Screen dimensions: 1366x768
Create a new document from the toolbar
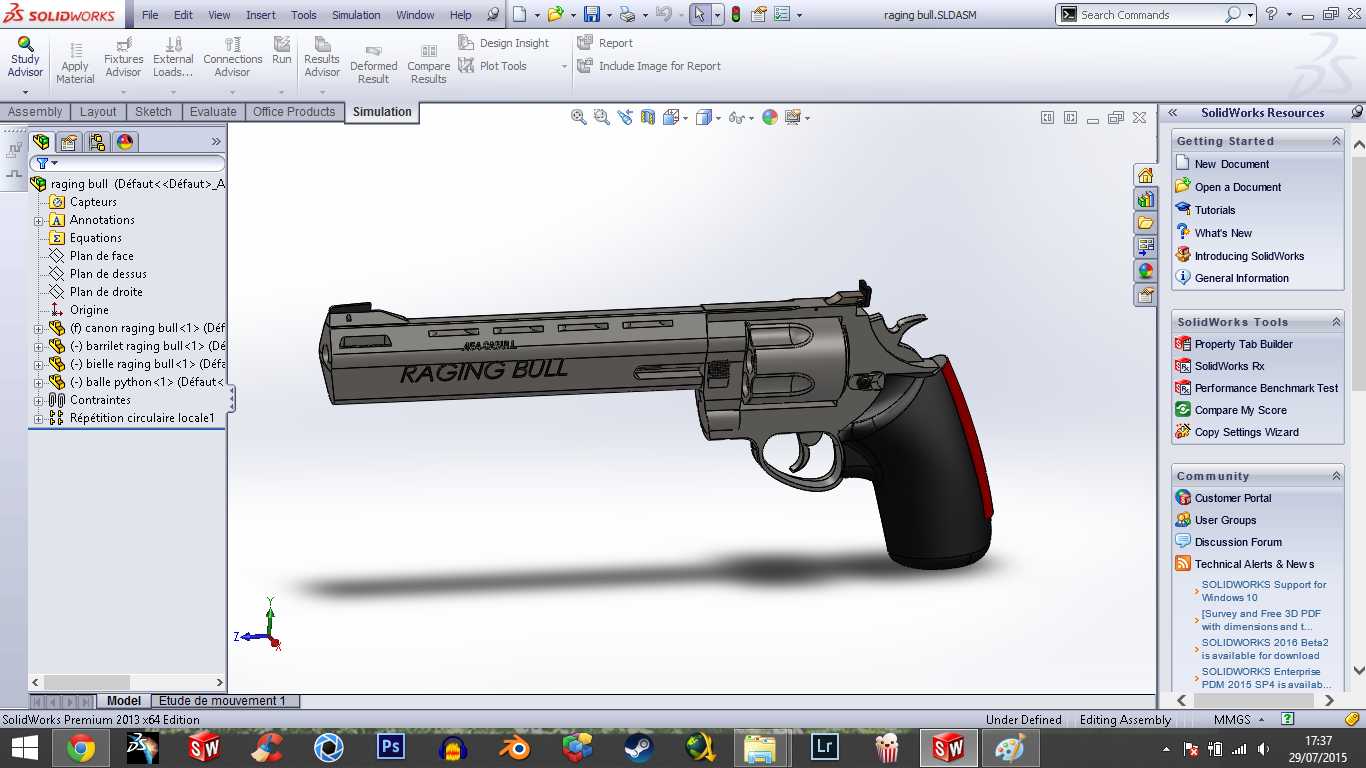(519, 15)
